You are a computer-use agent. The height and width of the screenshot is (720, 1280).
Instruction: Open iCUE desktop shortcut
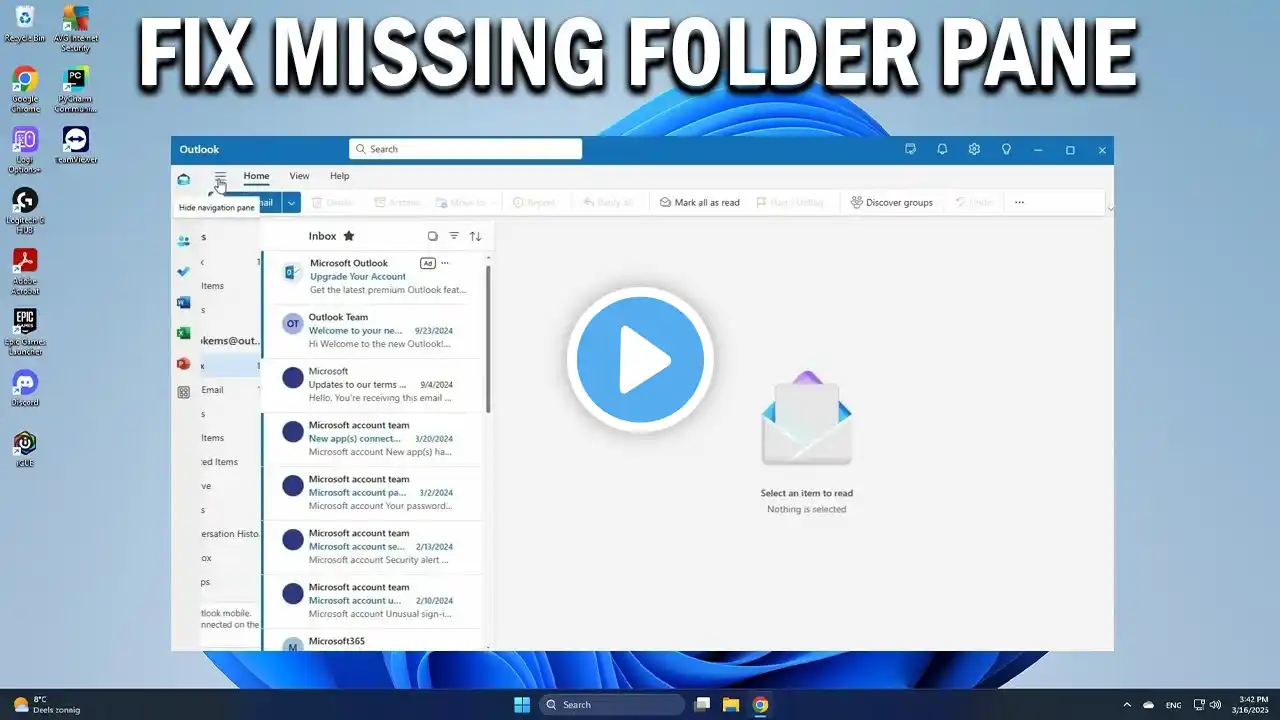(x=25, y=448)
